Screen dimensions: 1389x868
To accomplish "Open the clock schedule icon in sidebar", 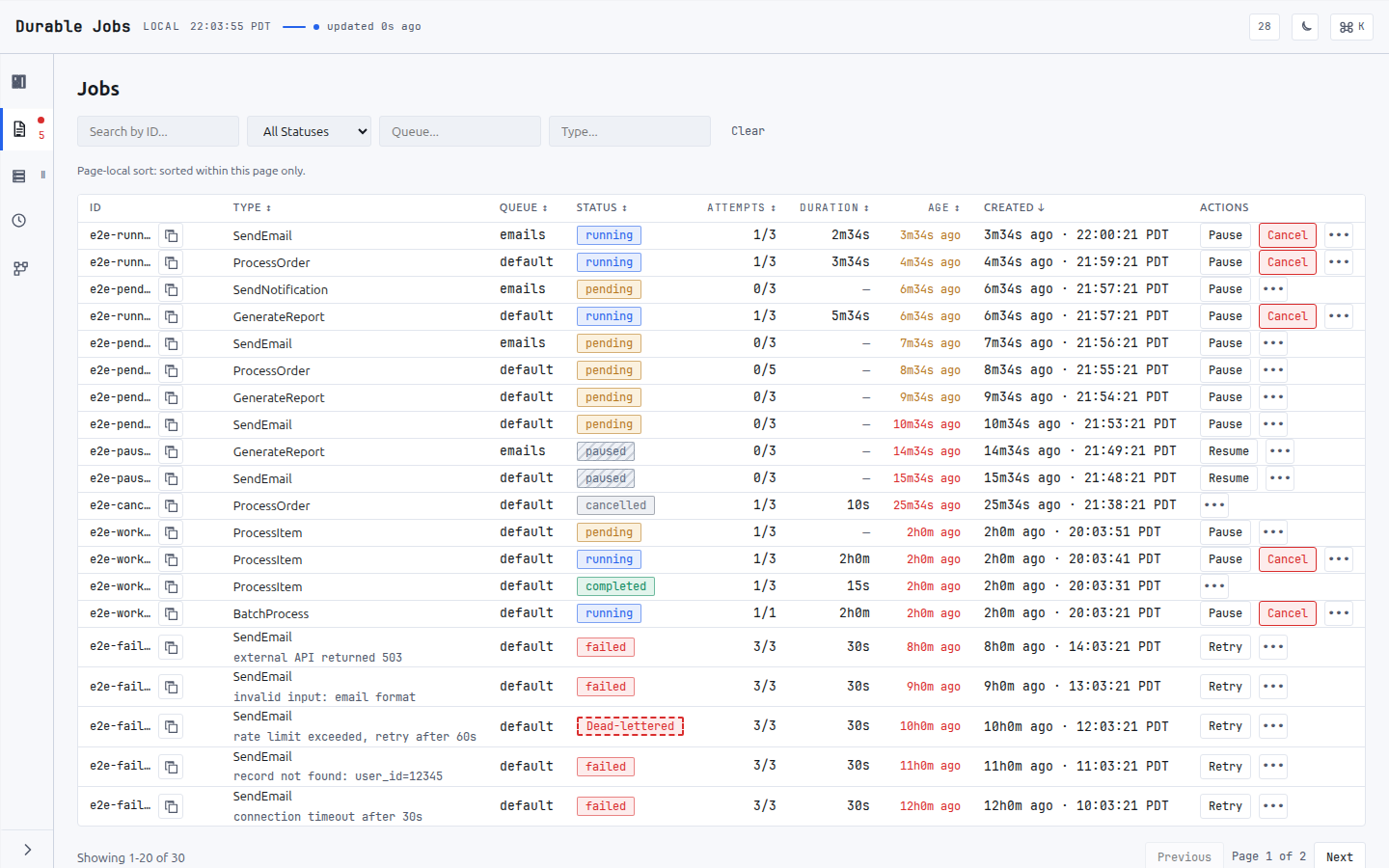I will 19,221.
